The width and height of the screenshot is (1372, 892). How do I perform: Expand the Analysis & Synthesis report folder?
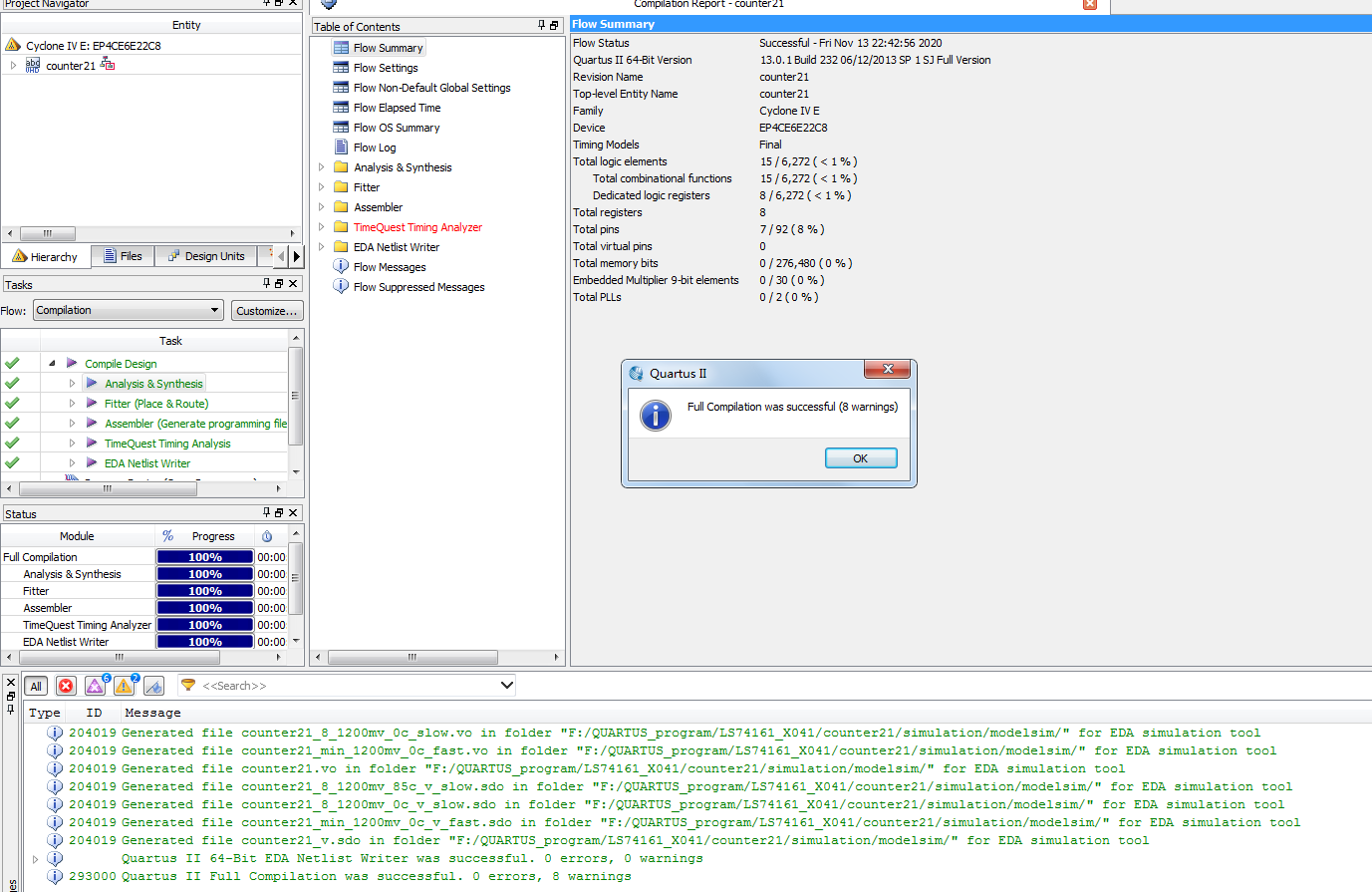[x=321, y=167]
